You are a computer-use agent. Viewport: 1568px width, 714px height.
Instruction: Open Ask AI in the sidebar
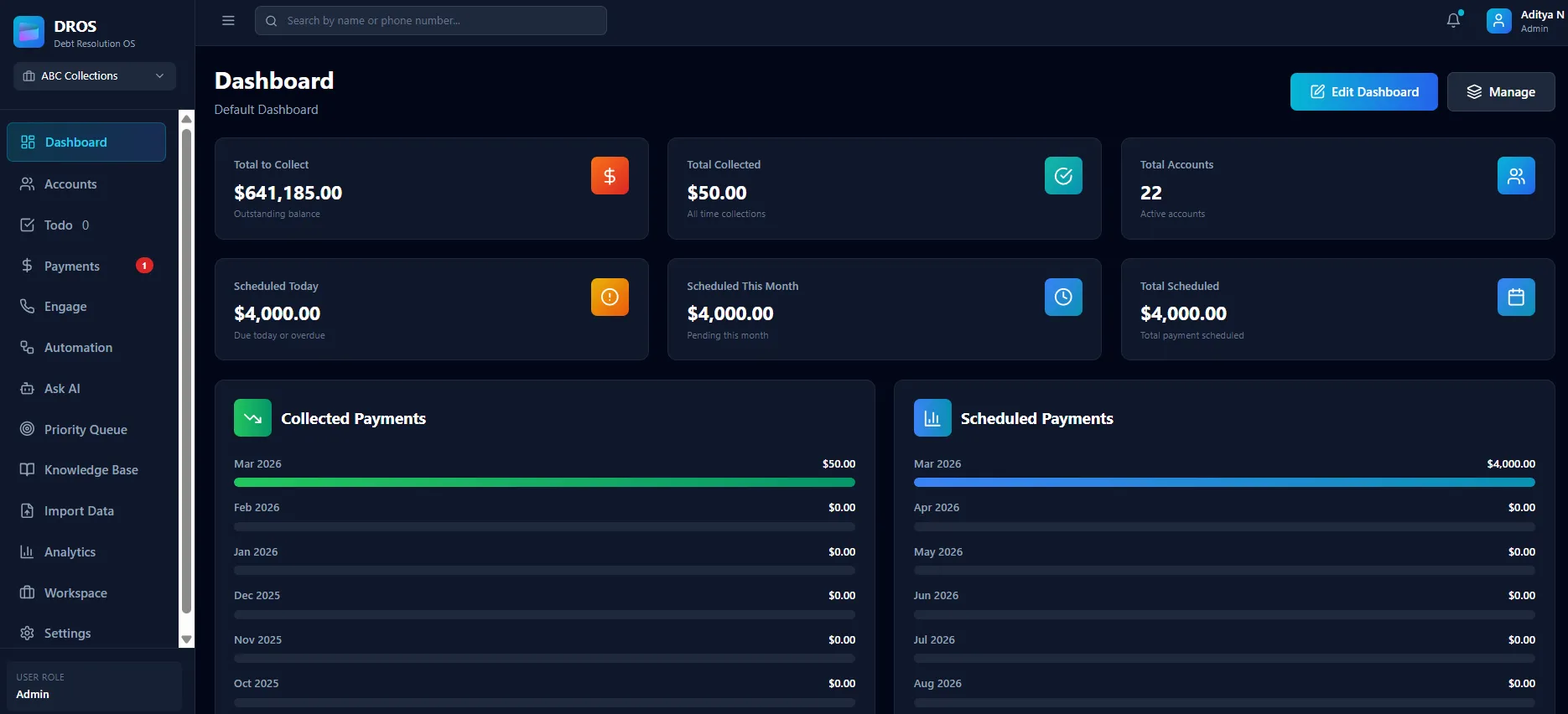[86, 389]
